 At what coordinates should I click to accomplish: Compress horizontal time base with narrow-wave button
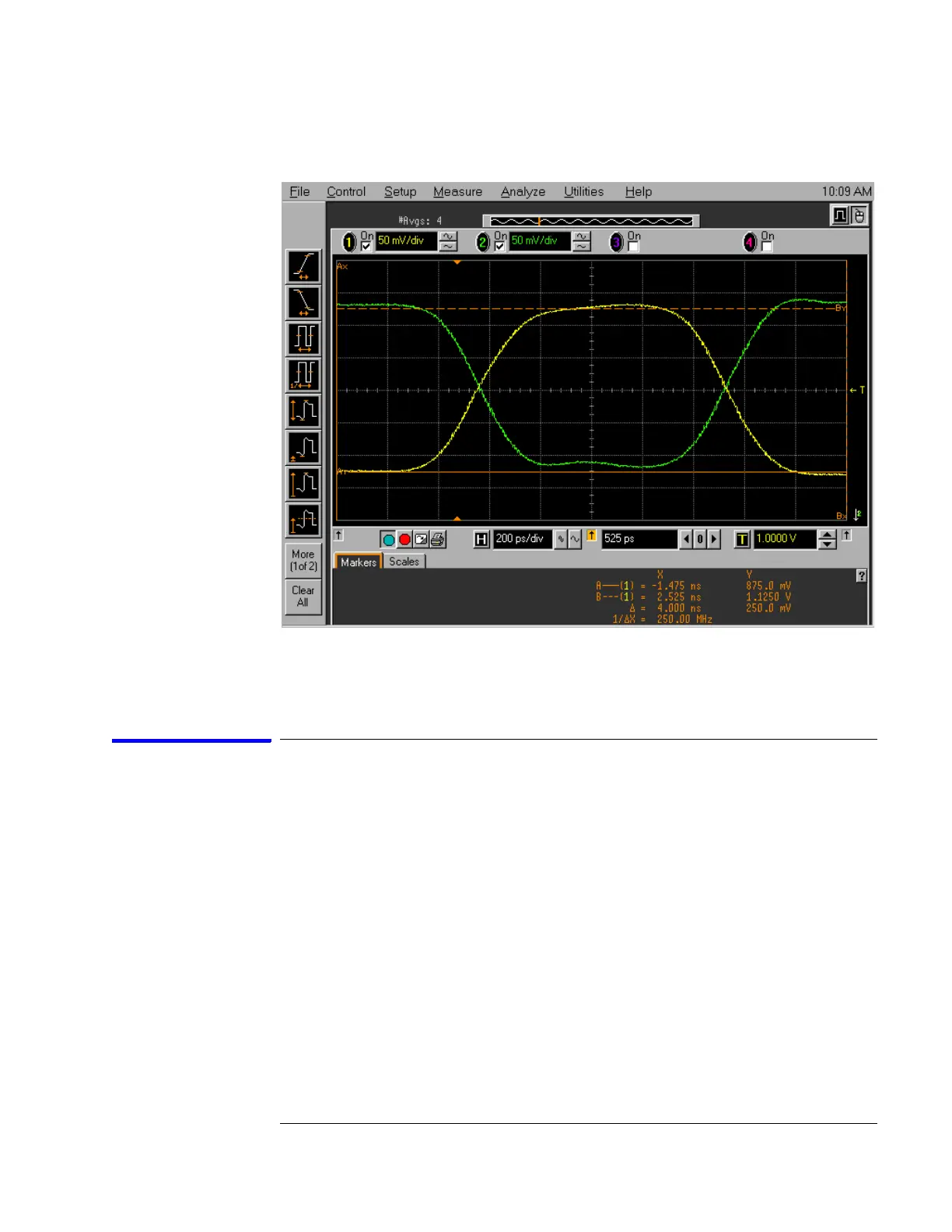561,539
